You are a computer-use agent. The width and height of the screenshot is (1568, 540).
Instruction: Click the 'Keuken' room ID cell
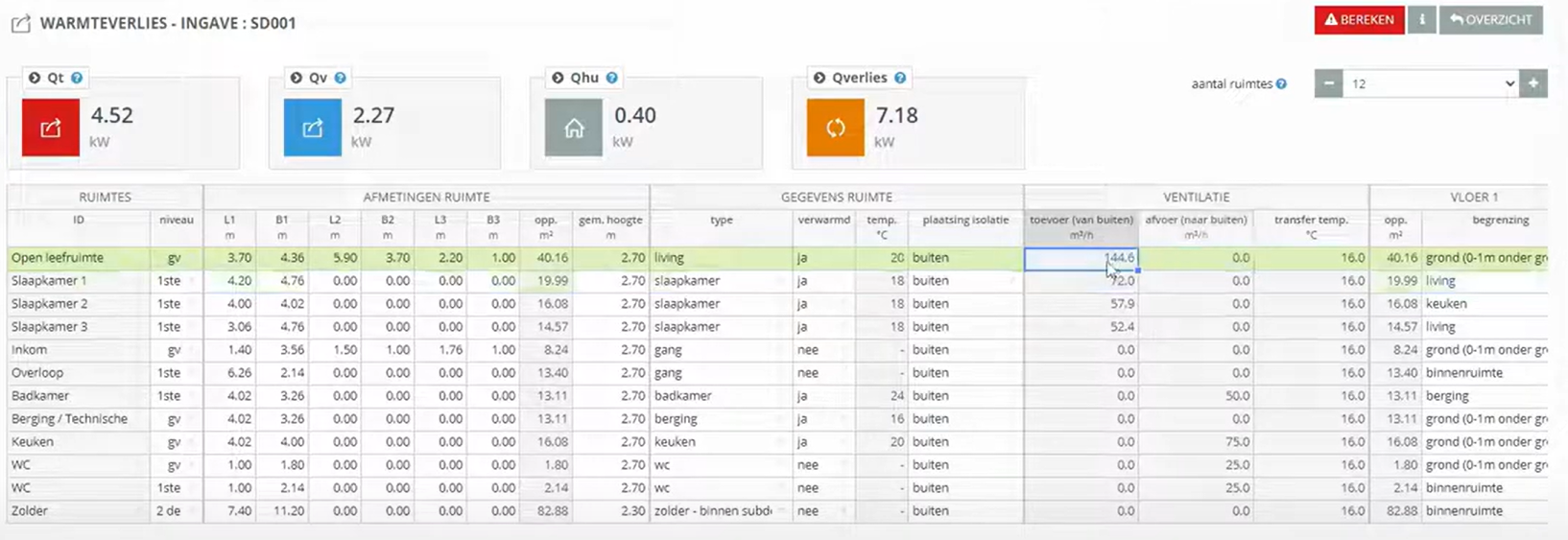(79, 442)
